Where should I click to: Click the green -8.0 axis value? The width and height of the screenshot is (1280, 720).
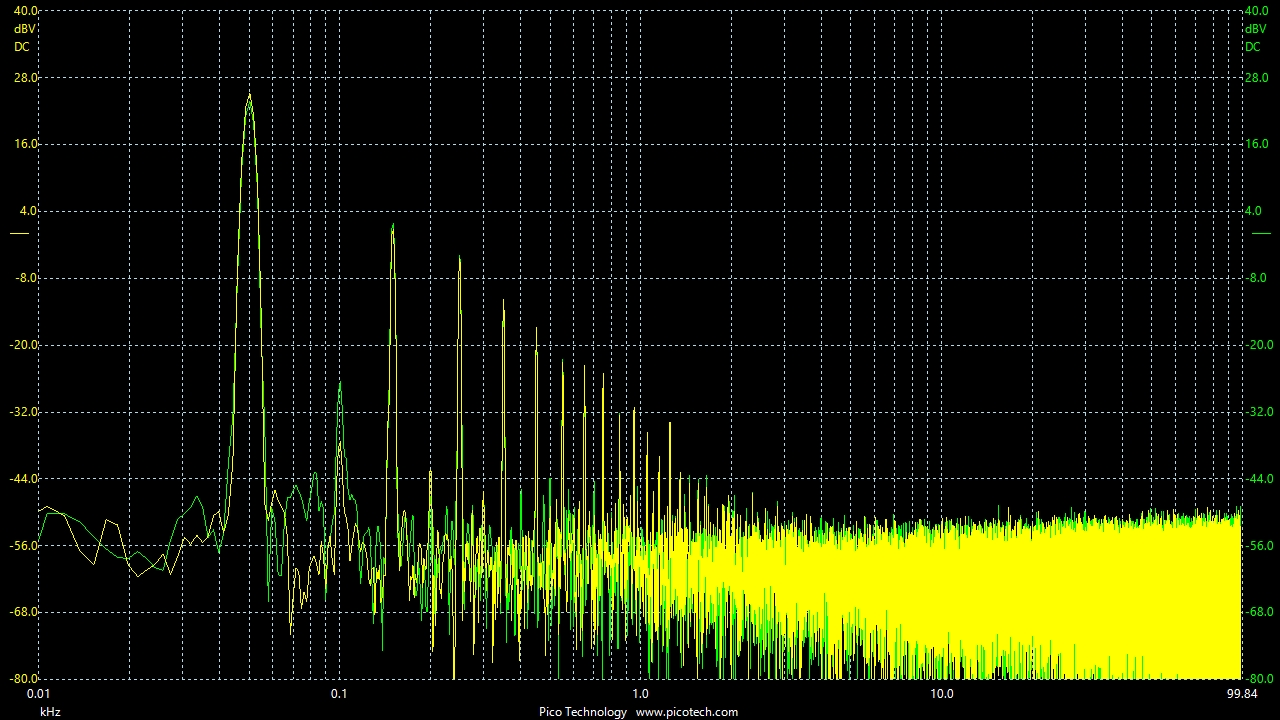click(1258, 278)
